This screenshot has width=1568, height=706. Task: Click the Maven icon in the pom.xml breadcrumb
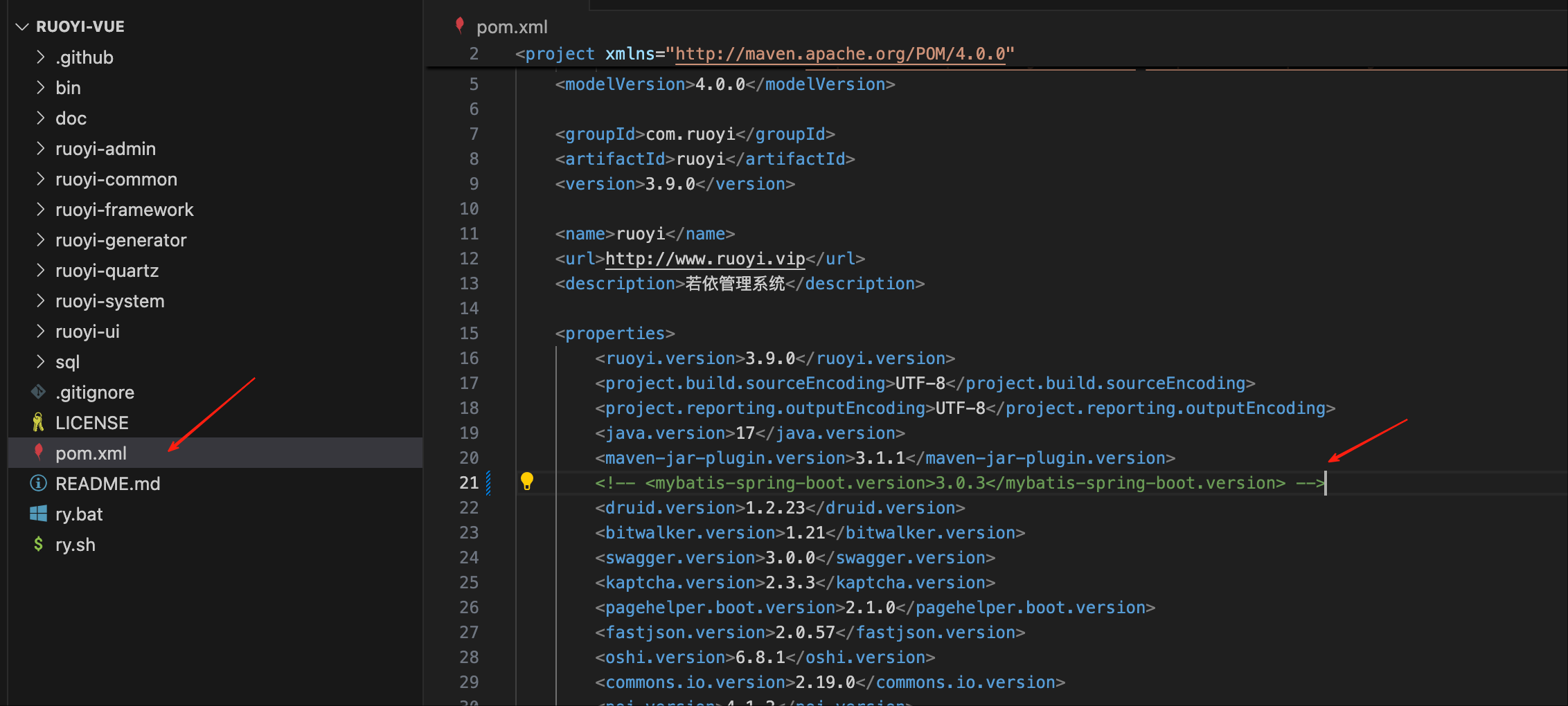(x=459, y=26)
